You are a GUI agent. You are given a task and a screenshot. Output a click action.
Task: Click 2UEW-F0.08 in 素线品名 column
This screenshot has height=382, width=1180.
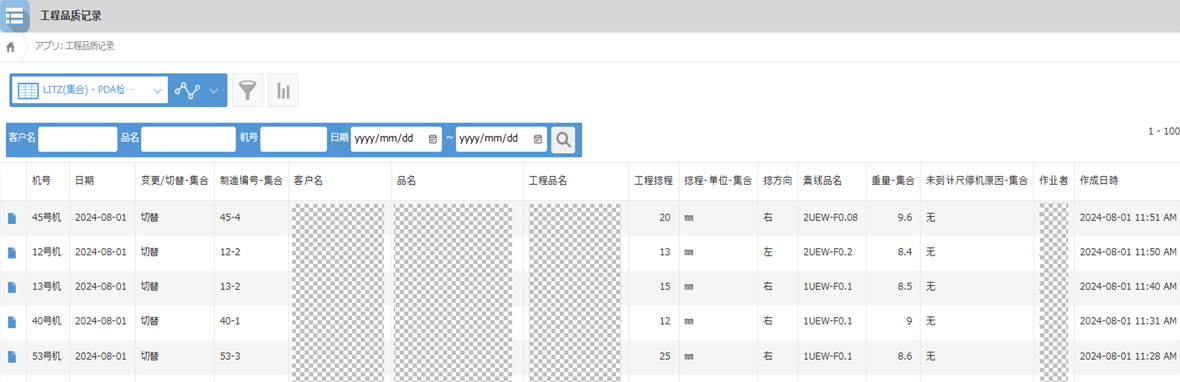click(x=831, y=218)
